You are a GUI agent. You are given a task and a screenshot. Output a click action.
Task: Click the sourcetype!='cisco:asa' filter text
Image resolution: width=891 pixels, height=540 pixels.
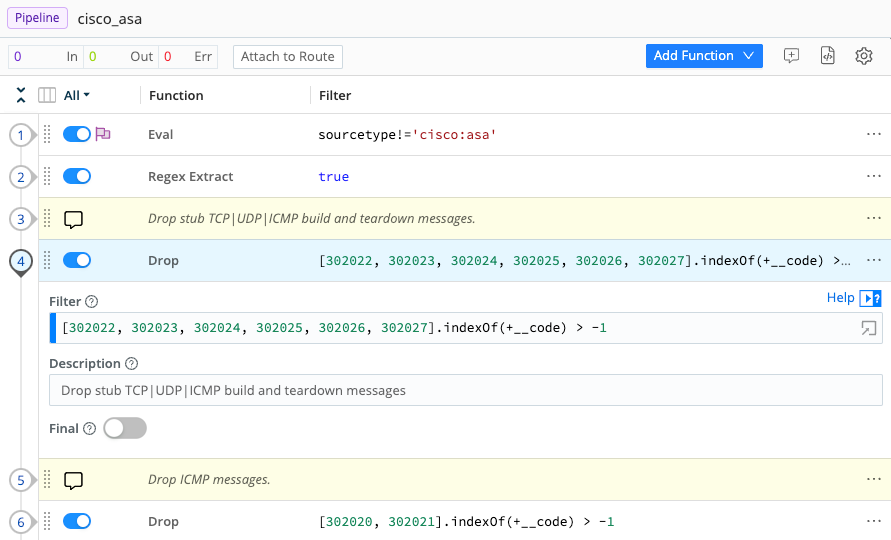[x=407, y=135]
